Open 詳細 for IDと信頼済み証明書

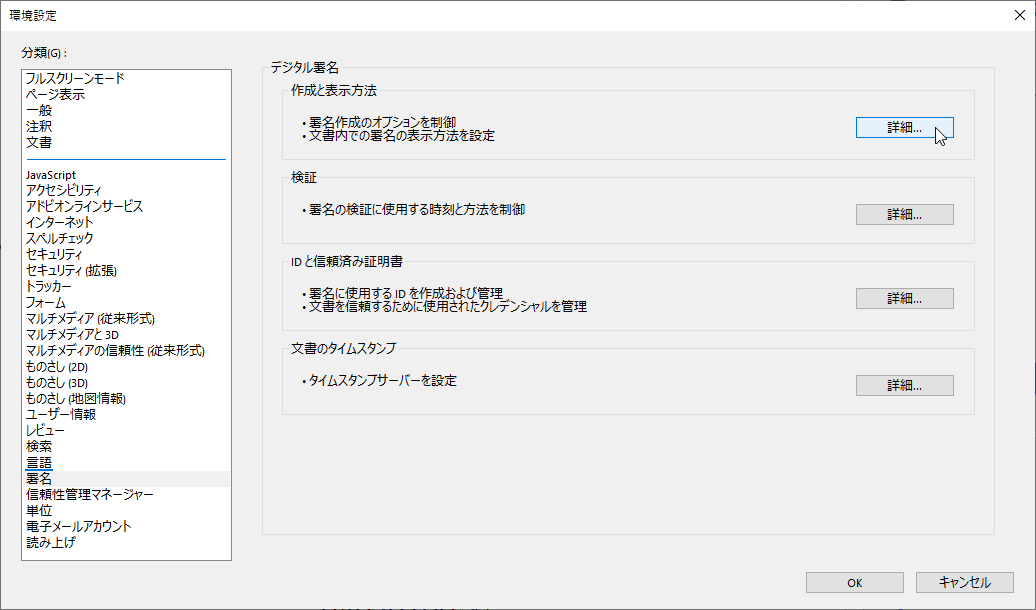click(x=904, y=298)
